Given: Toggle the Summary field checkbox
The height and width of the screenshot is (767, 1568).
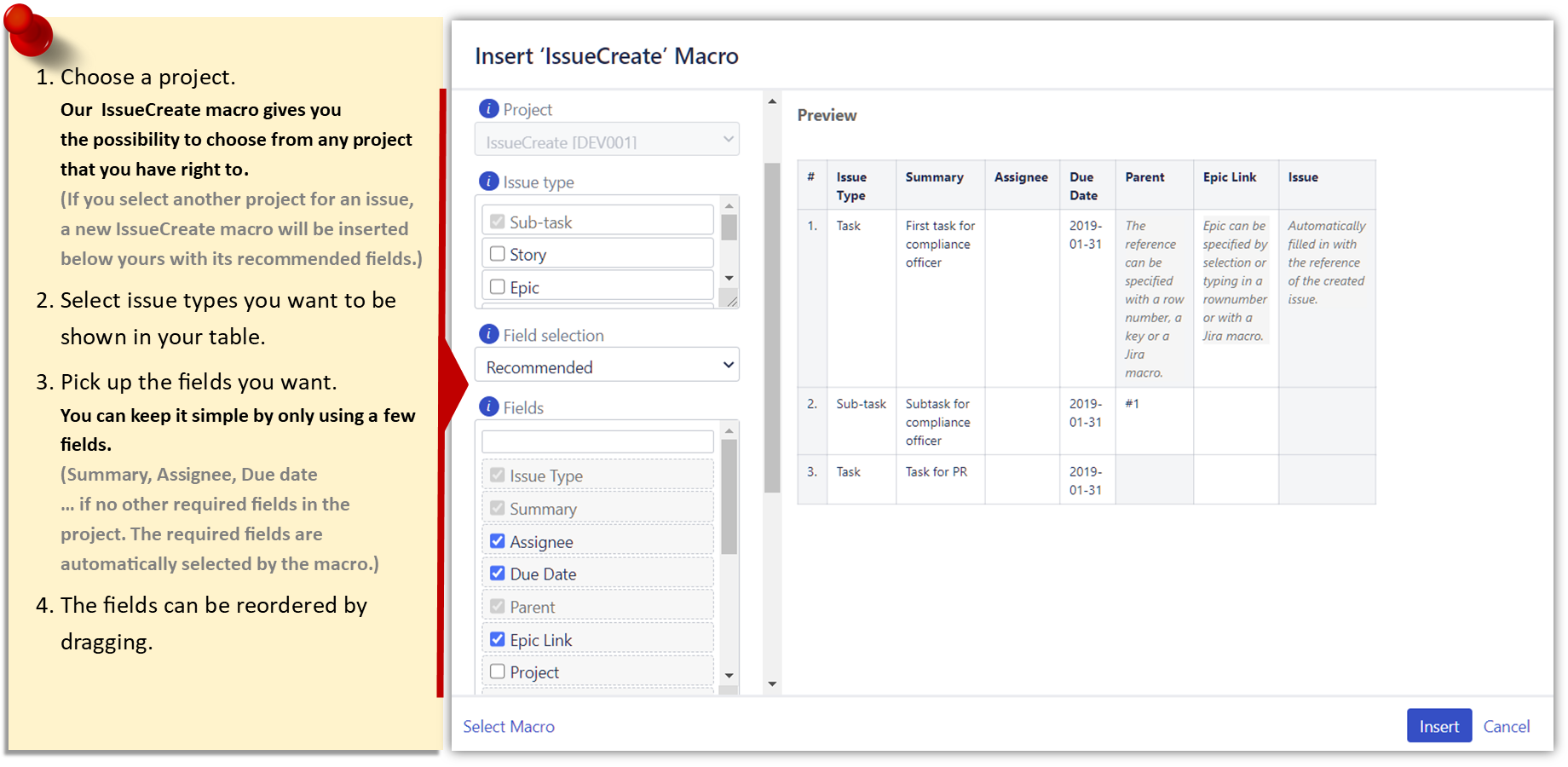Looking at the screenshot, I should [x=498, y=508].
